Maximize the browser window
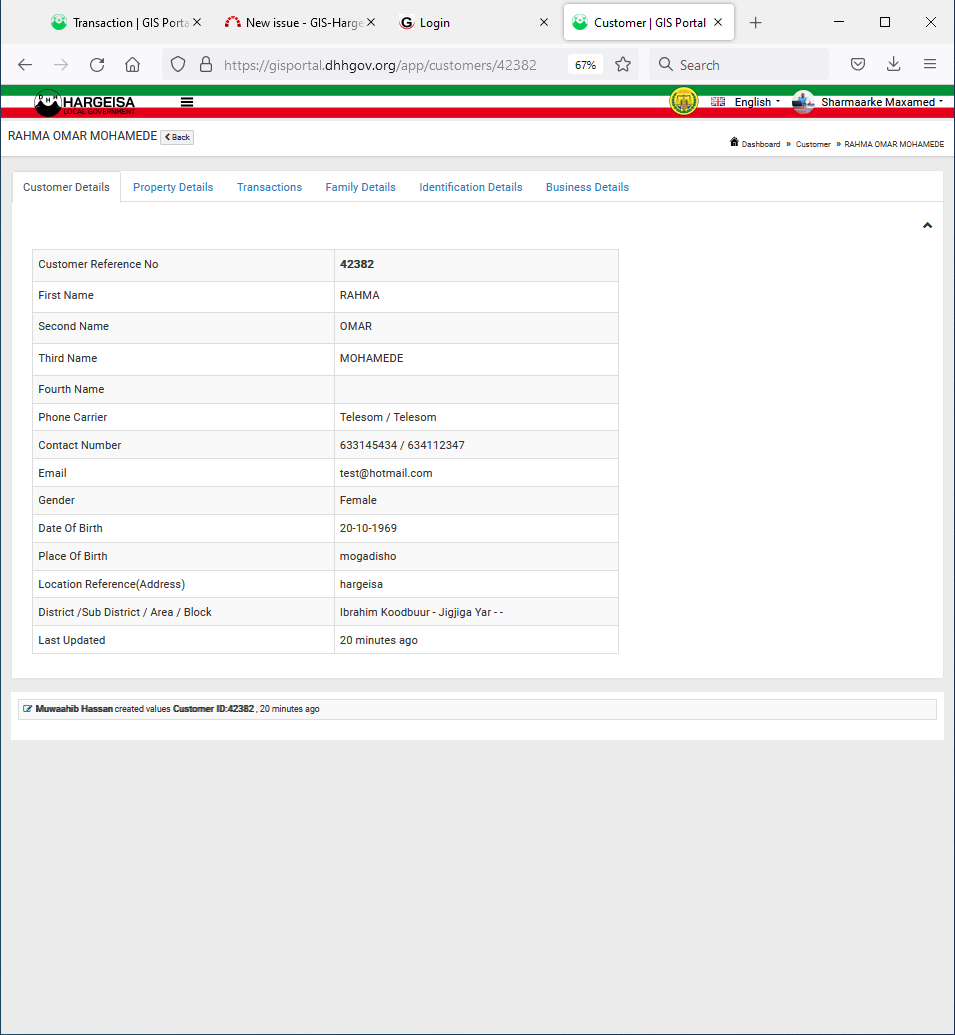955x1035 pixels. pos(885,22)
